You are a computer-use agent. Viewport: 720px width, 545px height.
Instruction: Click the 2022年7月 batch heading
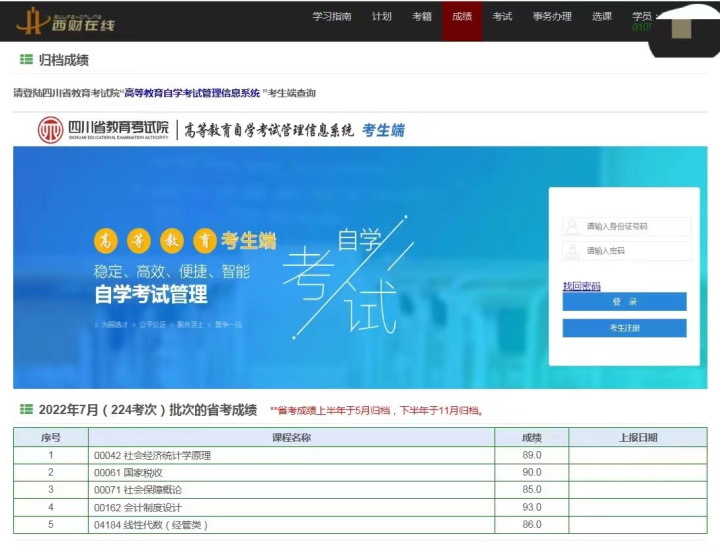pyautogui.click(x=147, y=410)
